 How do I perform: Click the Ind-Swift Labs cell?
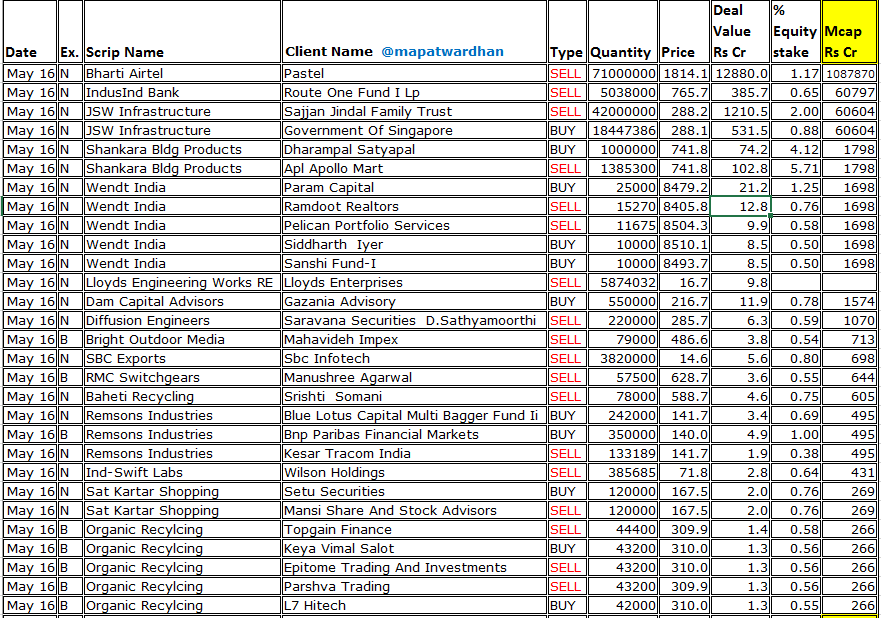[182, 473]
